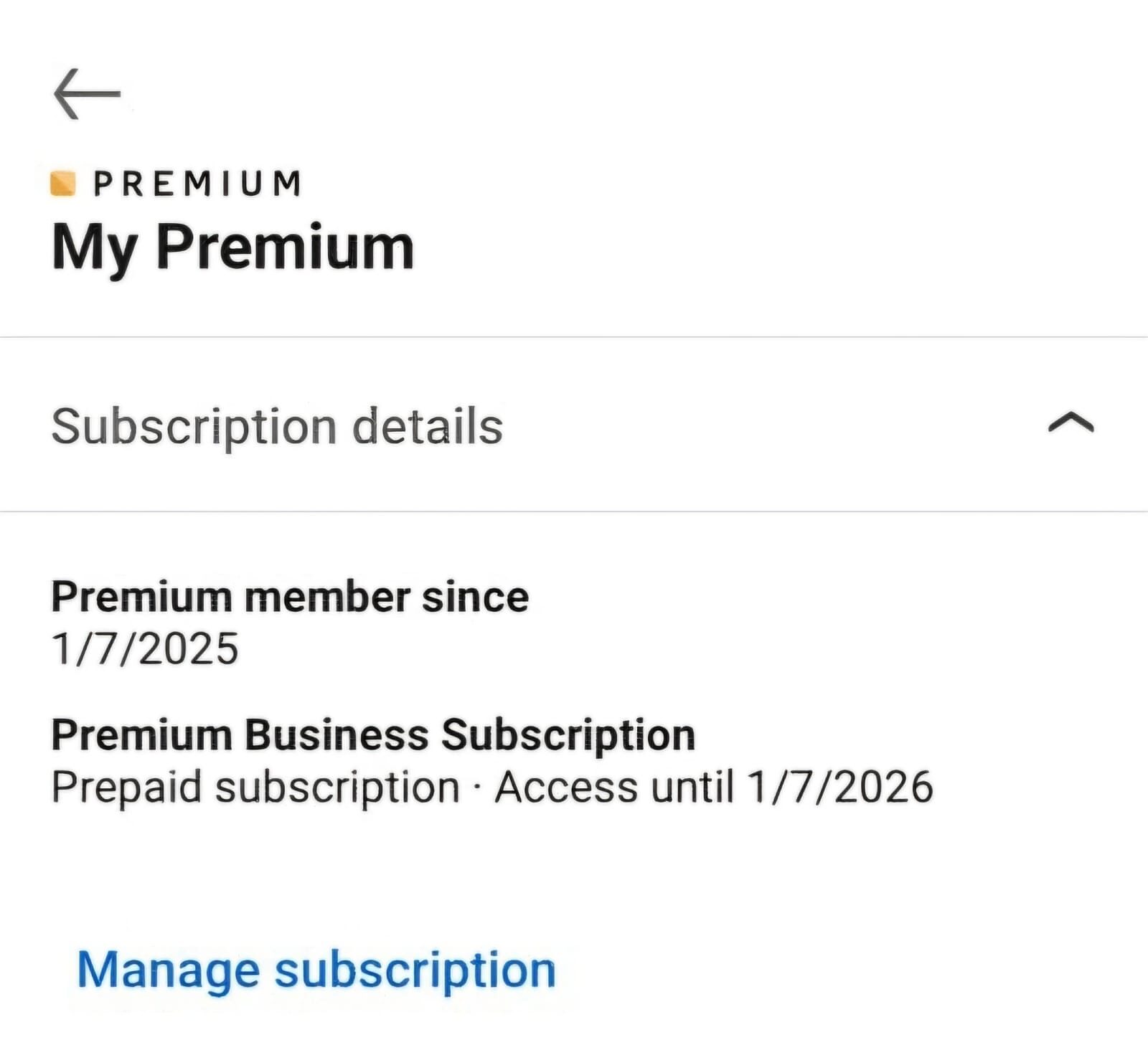Click the divider line beneath My Premium
This screenshot has height=1040, width=1148.
574,336
